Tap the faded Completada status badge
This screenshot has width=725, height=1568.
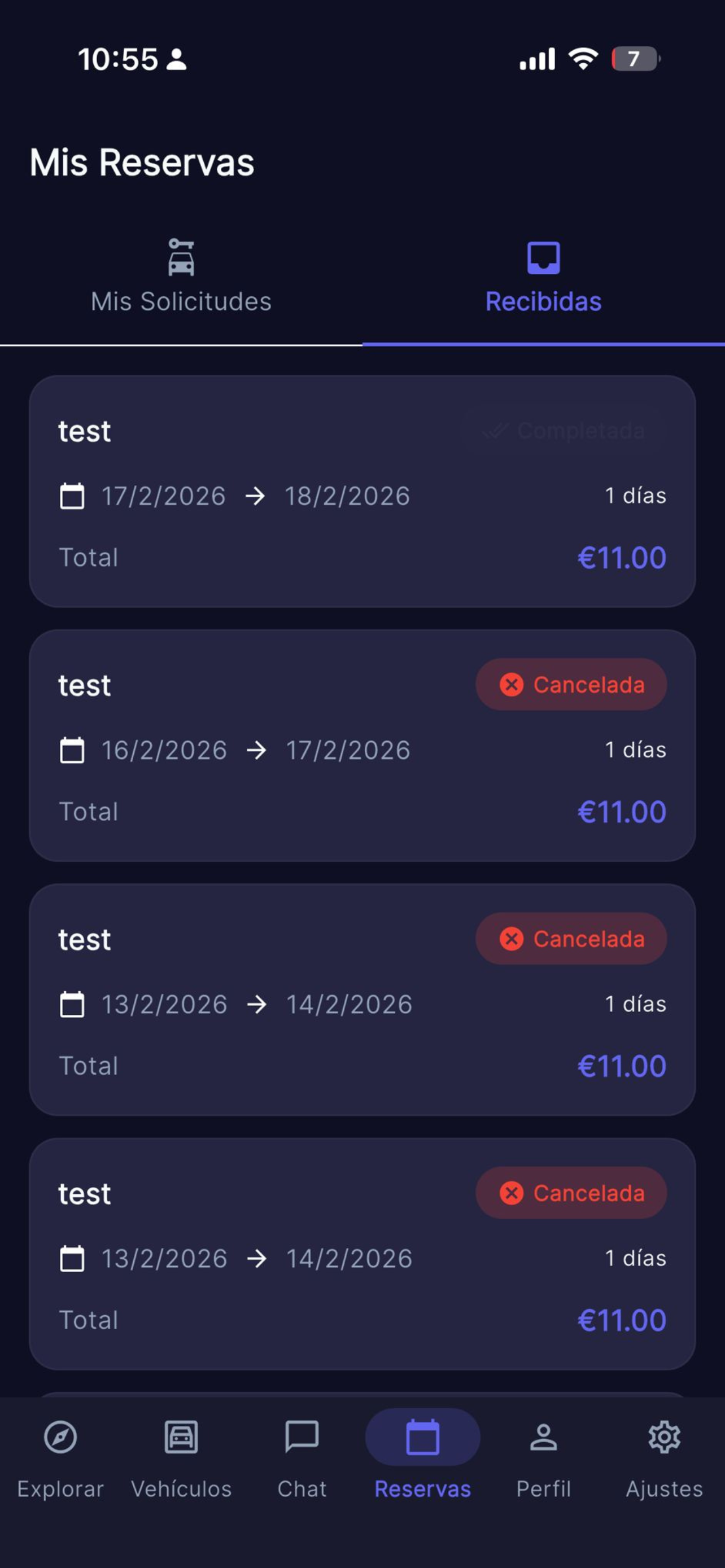[564, 431]
